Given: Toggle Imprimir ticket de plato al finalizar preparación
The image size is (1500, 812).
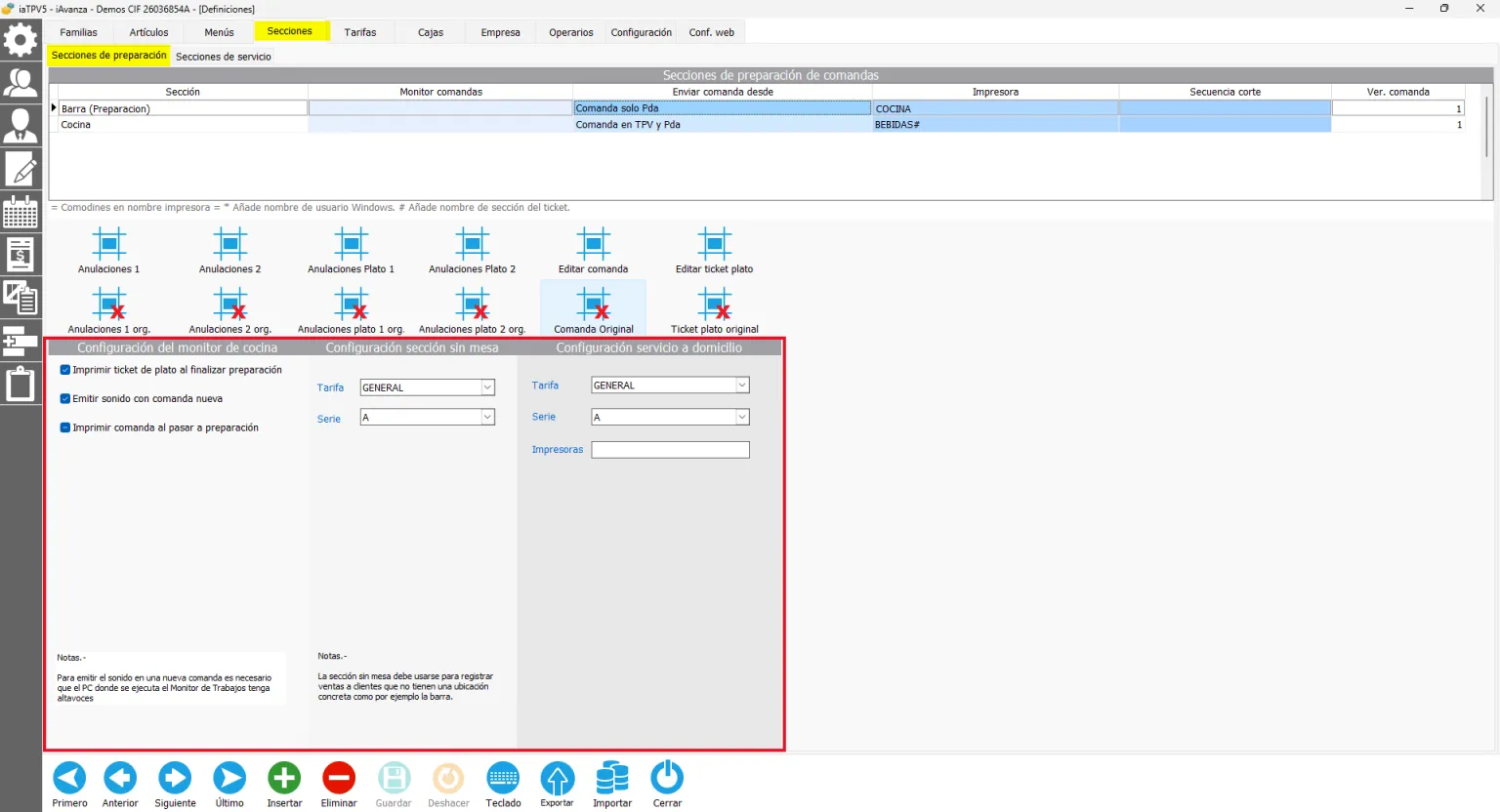Looking at the screenshot, I should [65, 370].
